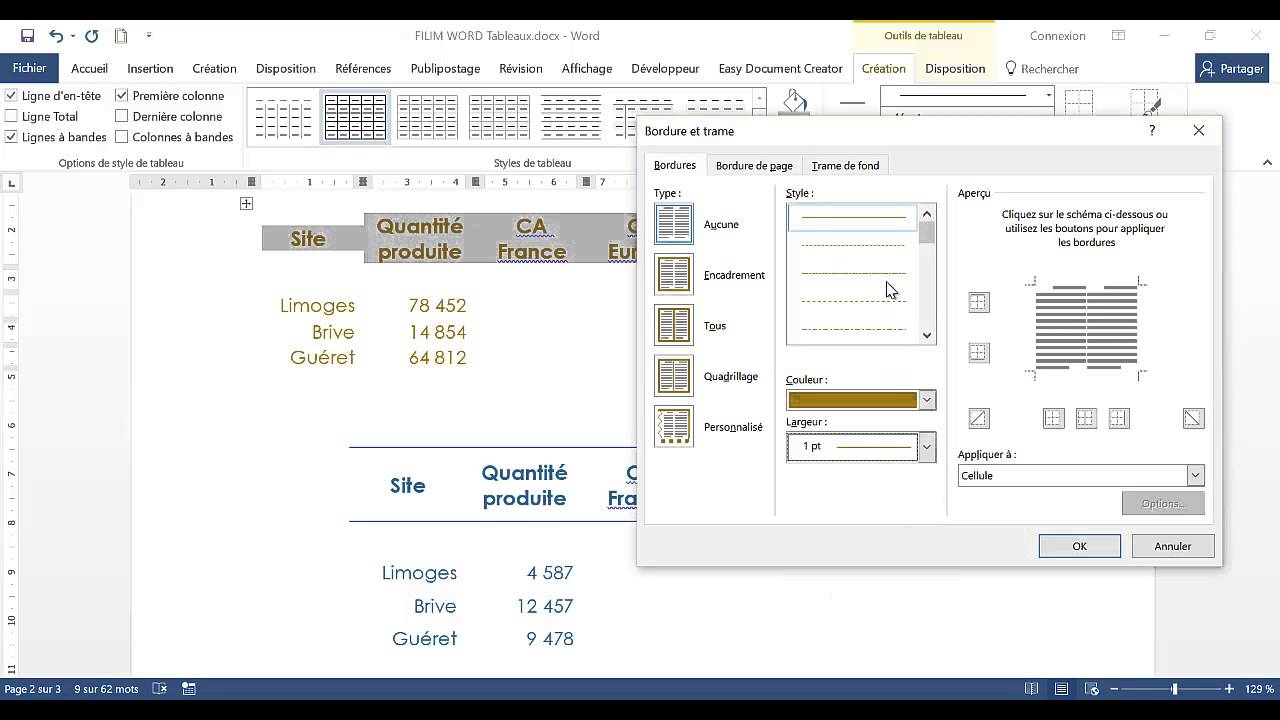Viewport: 1280px width, 720px height.
Task: Uncheck Ligne d'en-tête checkbox
Action: [11, 96]
